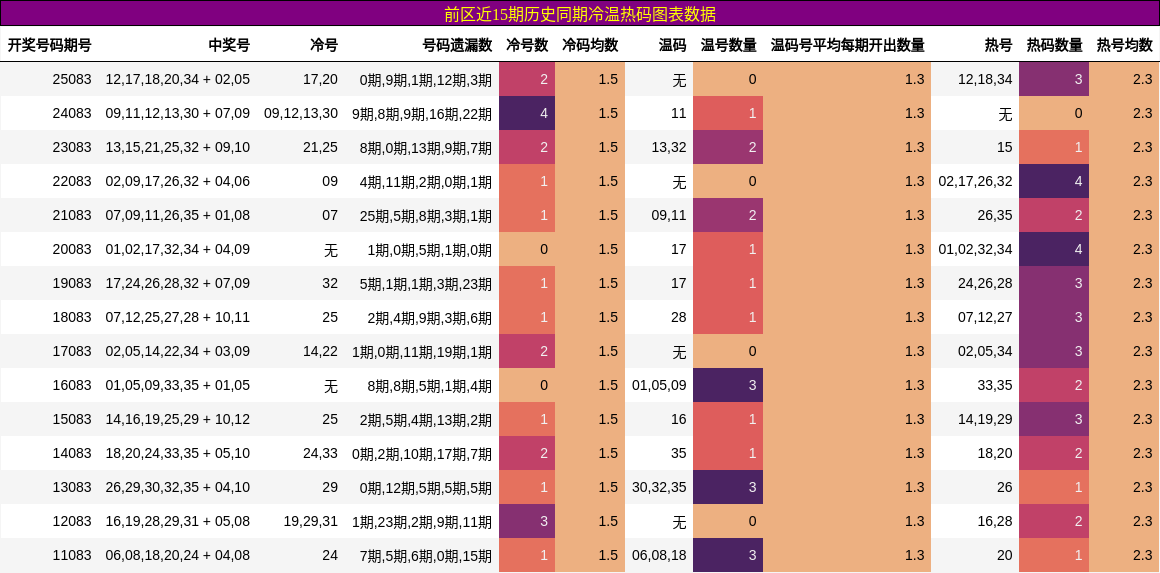Click winning numbers 17,24,26,28,32 + 07,09
The width and height of the screenshot is (1160, 573).
(x=178, y=283)
